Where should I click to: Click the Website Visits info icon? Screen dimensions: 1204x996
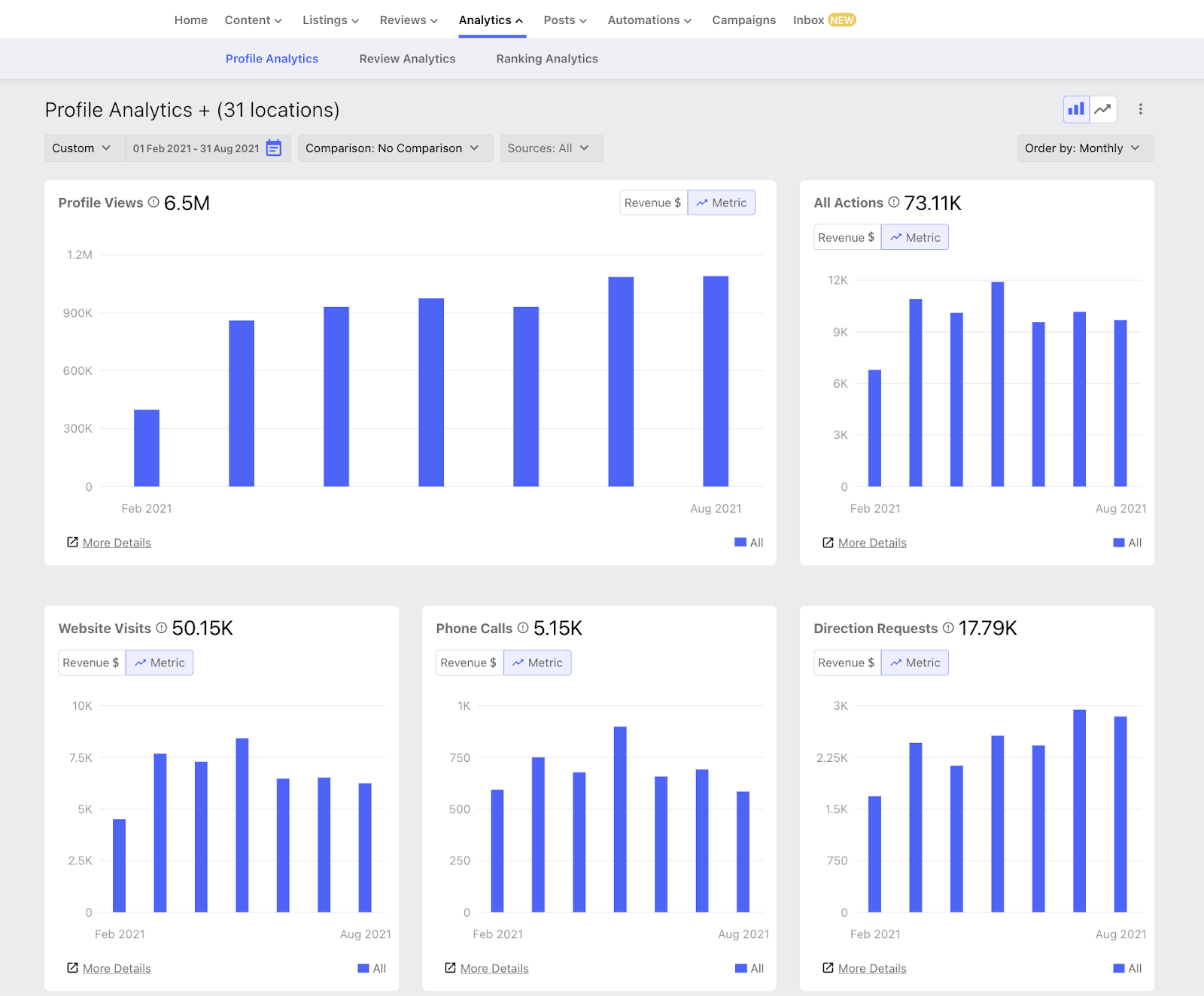pos(161,628)
